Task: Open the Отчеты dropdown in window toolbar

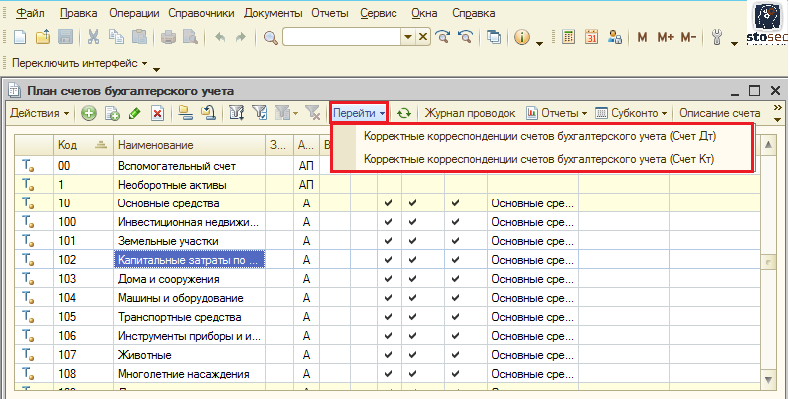Action: click(x=557, y=114)
